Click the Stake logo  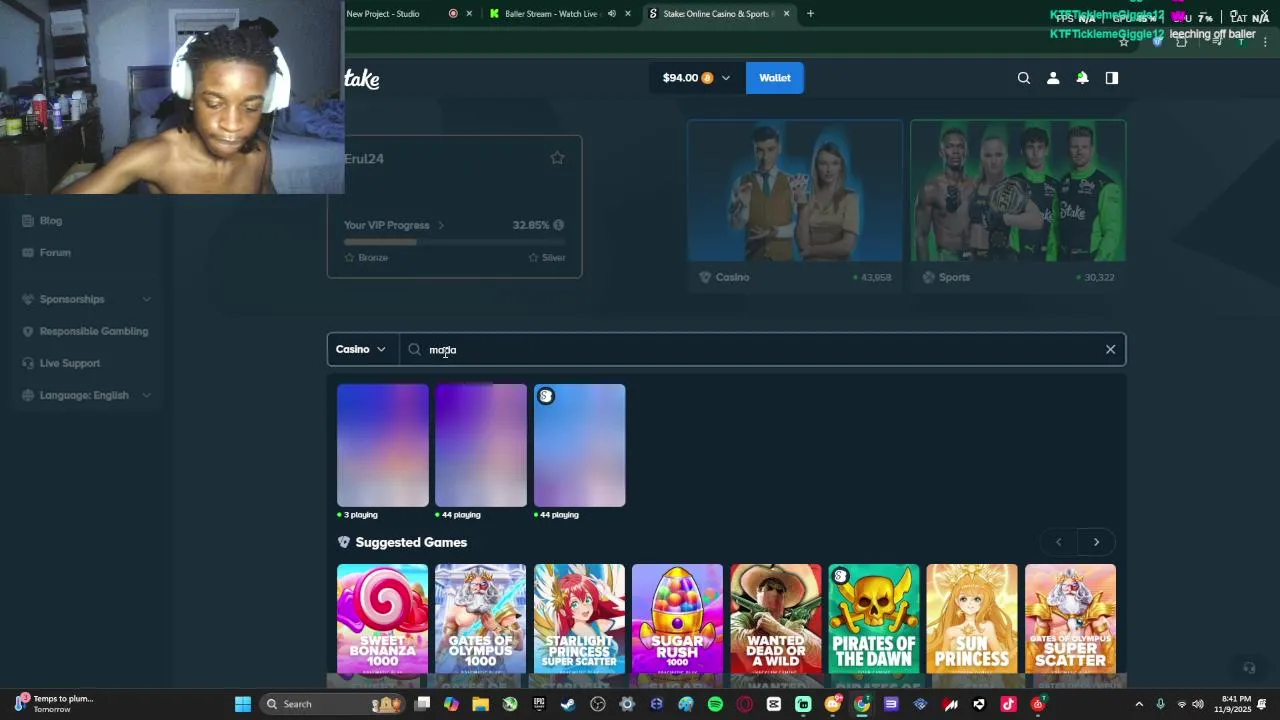click(362, 79)
